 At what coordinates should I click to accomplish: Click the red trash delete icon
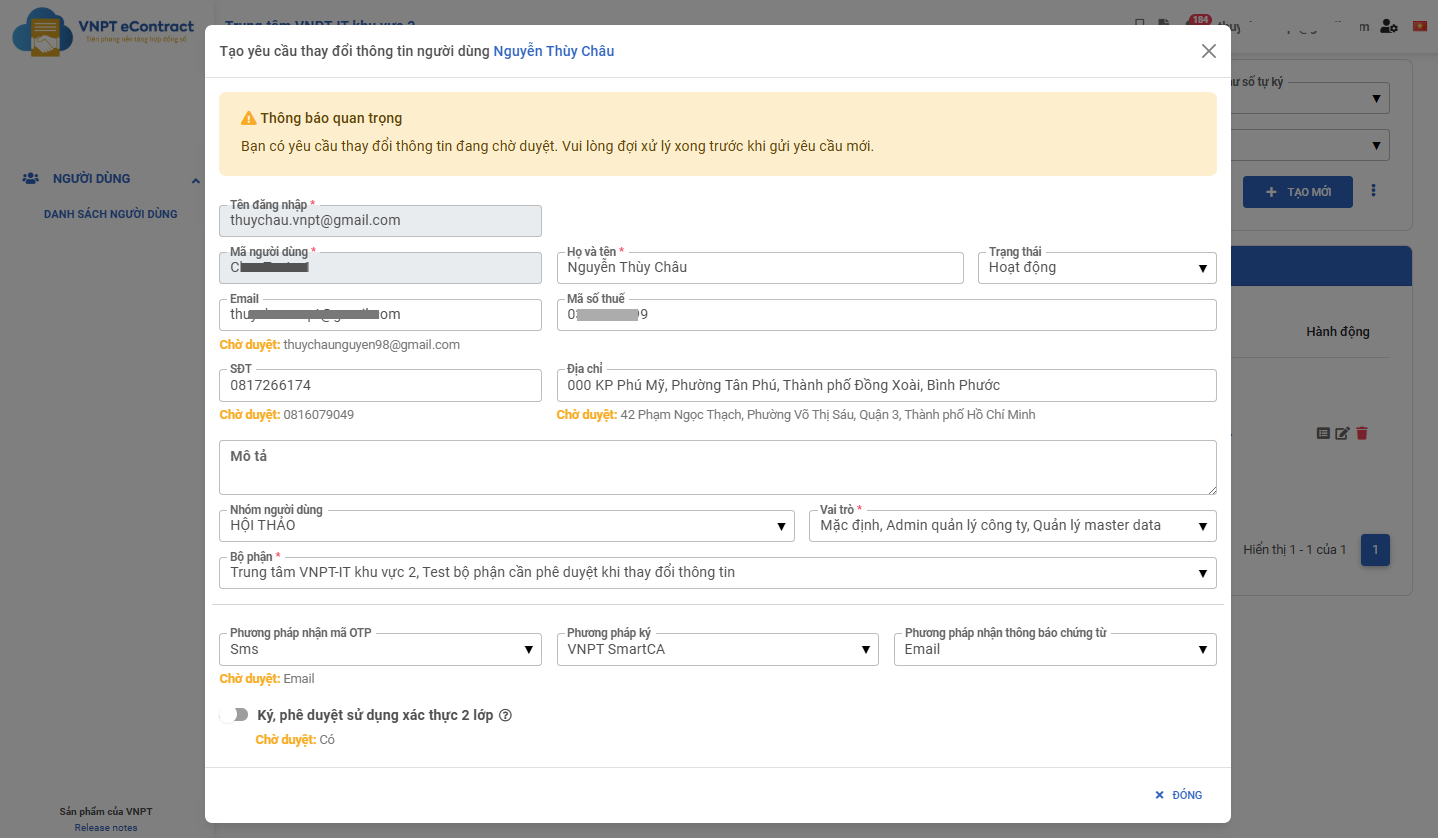(1362, 433)
